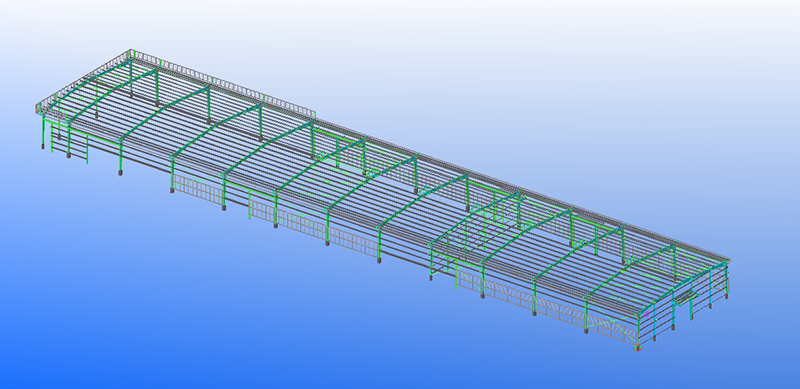Select the small canopy post at left end wall
Screen dimensions: 800x389
coord(87,149)
